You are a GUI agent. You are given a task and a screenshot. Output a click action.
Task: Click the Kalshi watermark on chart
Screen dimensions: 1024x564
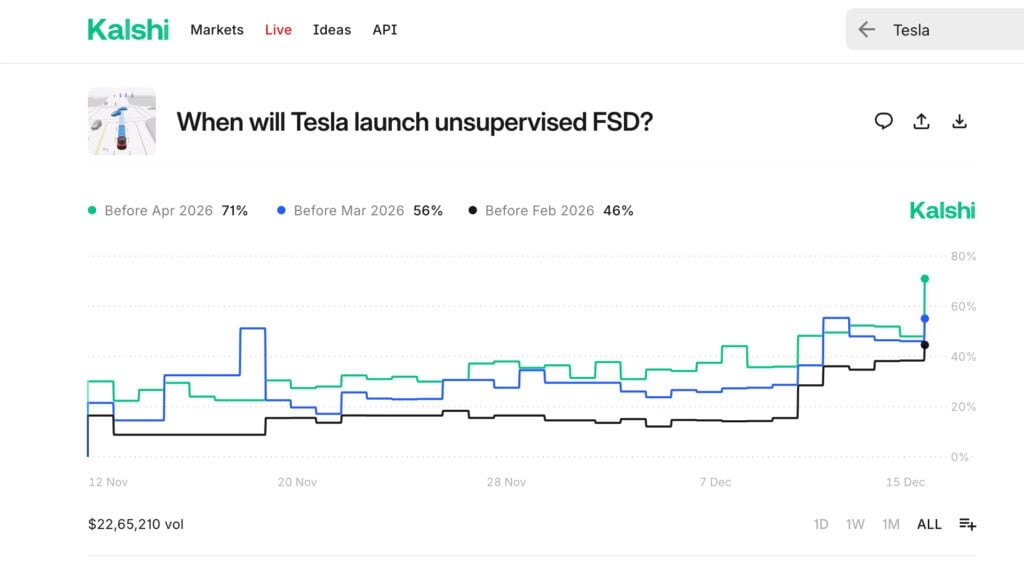tap(941, 210)
